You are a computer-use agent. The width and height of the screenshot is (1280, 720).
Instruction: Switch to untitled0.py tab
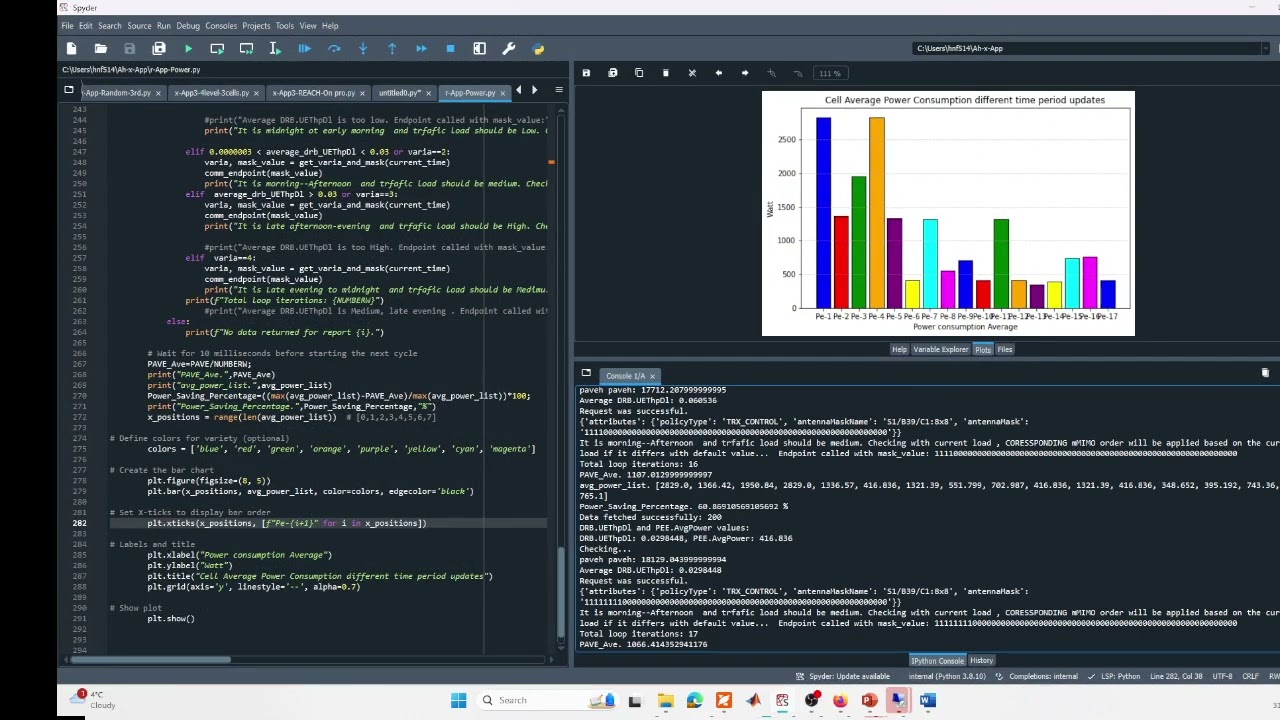click(399, 93)
